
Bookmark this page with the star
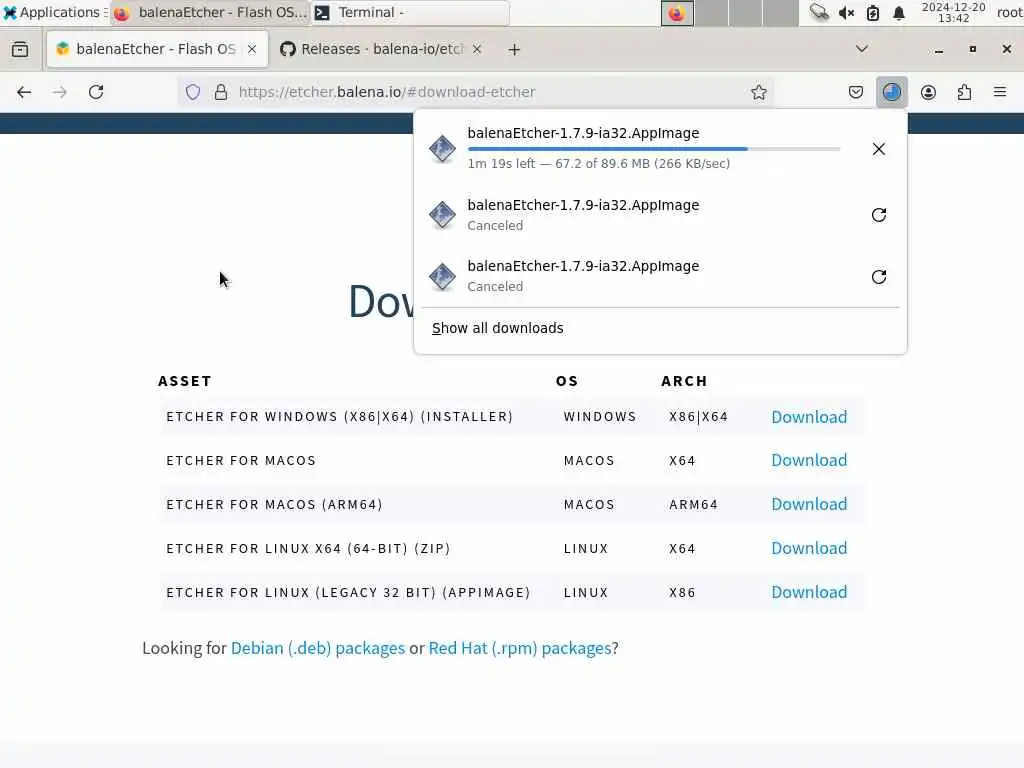(x=758, y=92)
